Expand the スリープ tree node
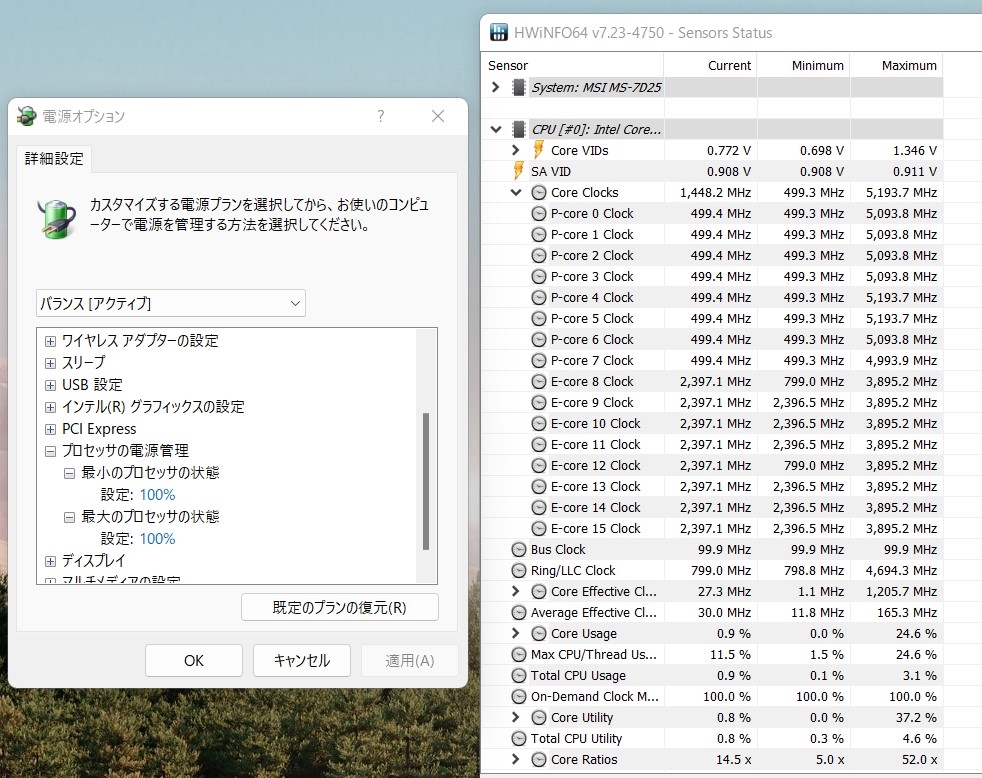Screen dimensions: 982x778 [x=51, y=363]
